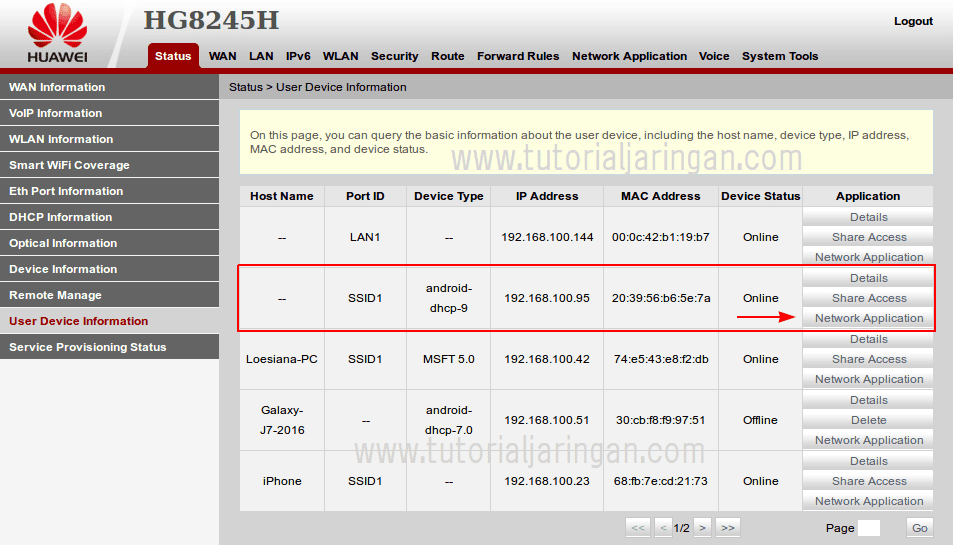Click Details for android-dhcp-9 device

click(x=868, y=278)
